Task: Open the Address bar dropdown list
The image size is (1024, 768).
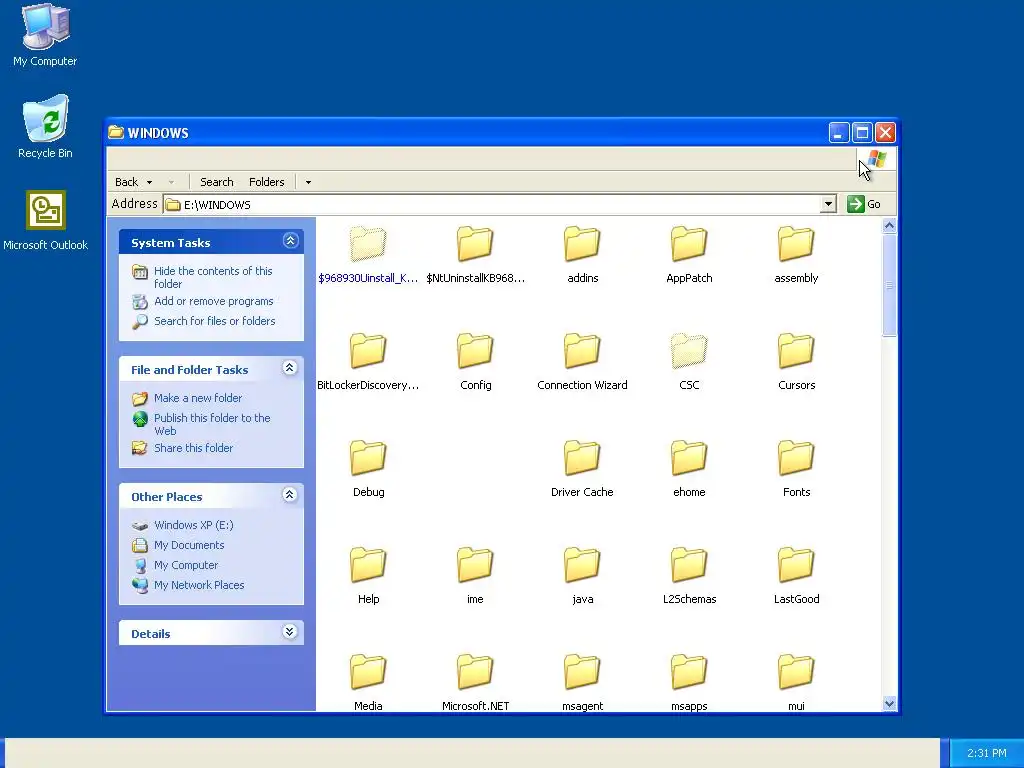Action: (x=828, y=204)
